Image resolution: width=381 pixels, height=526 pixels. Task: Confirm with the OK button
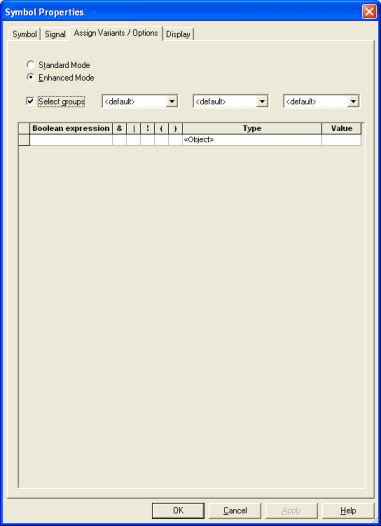(x=178, y=511)
